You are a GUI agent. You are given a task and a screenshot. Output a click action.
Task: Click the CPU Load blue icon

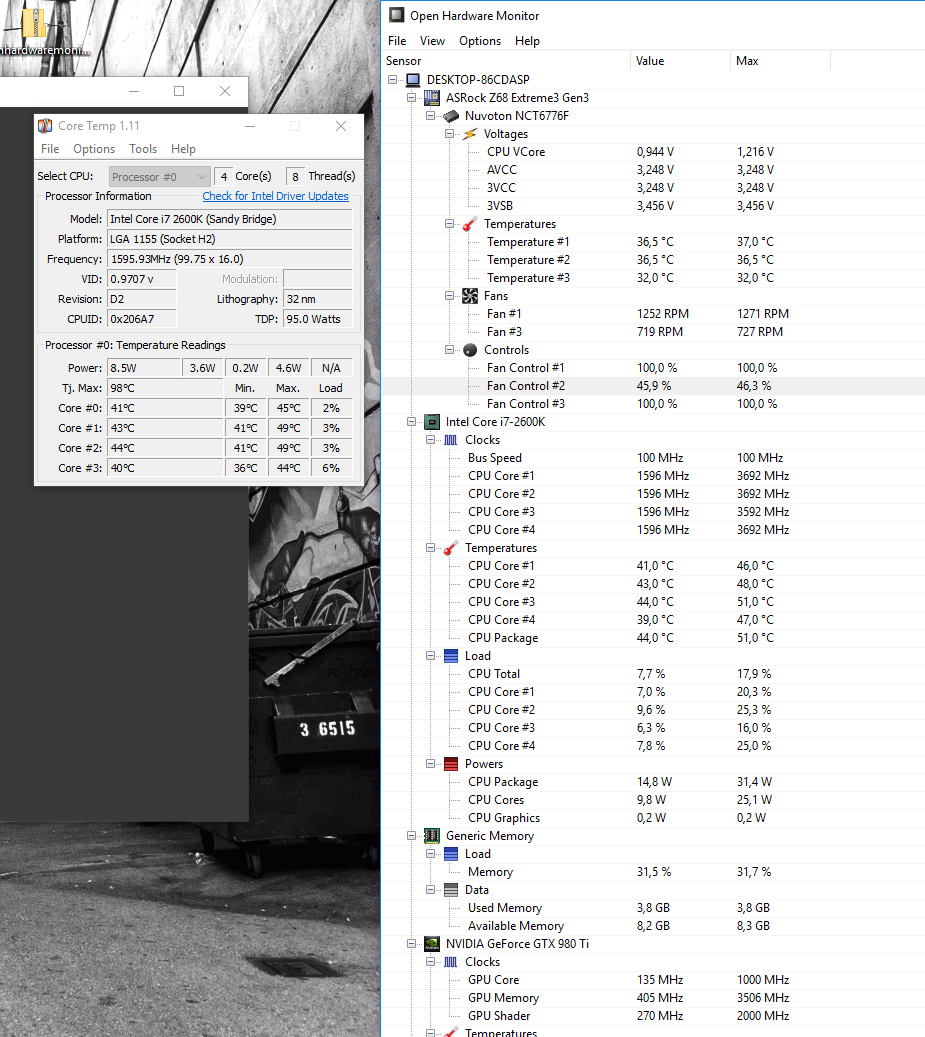tap(451, 656)
